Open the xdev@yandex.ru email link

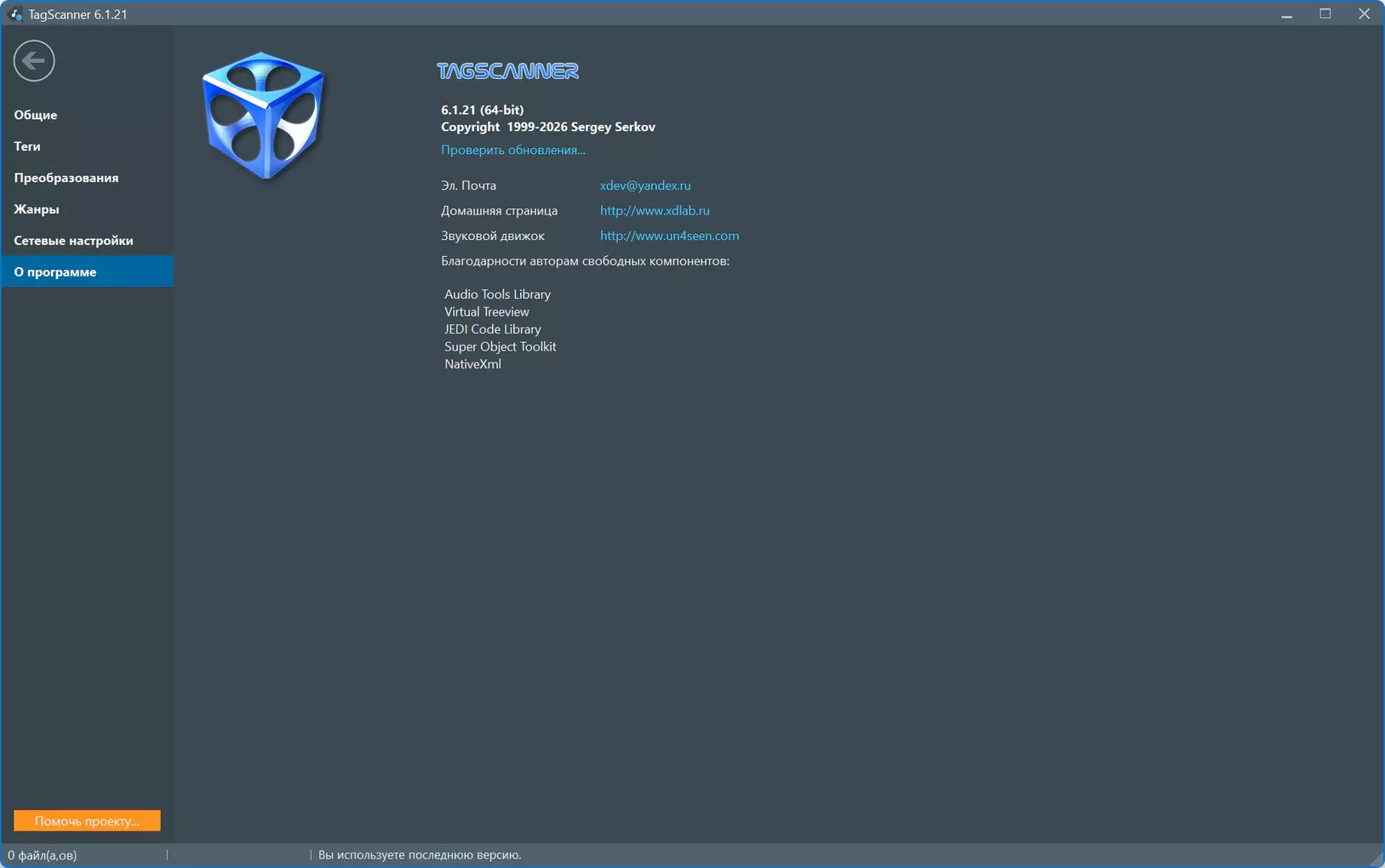pos(645,186)
